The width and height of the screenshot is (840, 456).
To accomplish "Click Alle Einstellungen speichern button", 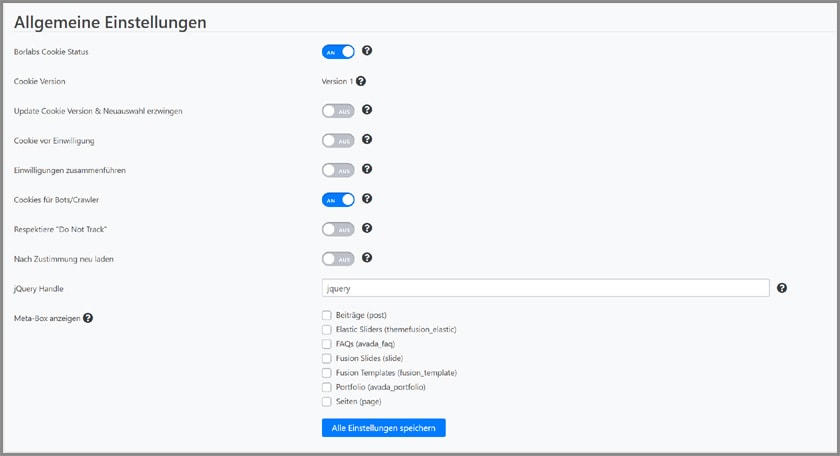I will point(383,428).
